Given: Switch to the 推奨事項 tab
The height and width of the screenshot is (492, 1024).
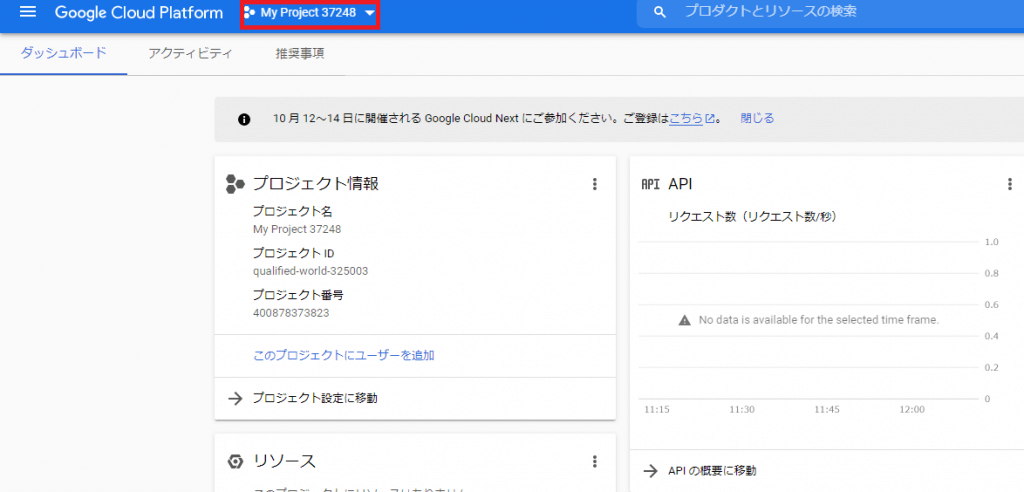Looking at the screenshot, I should pyautogui.click(x=300, y=54).
